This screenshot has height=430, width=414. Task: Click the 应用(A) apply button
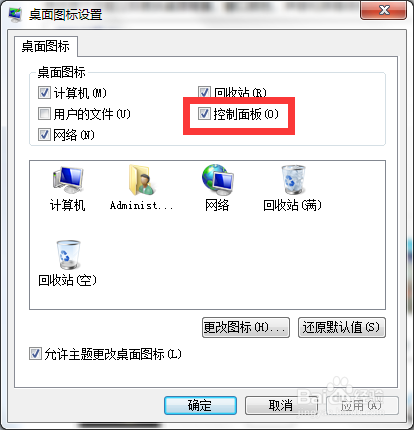362,405
